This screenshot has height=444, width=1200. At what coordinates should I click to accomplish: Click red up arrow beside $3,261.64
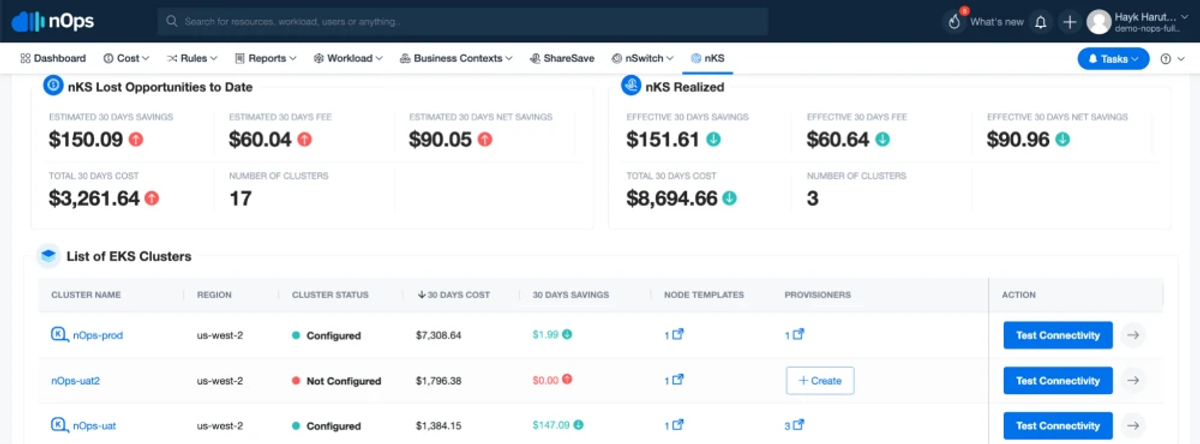click(x=153, y=198)
